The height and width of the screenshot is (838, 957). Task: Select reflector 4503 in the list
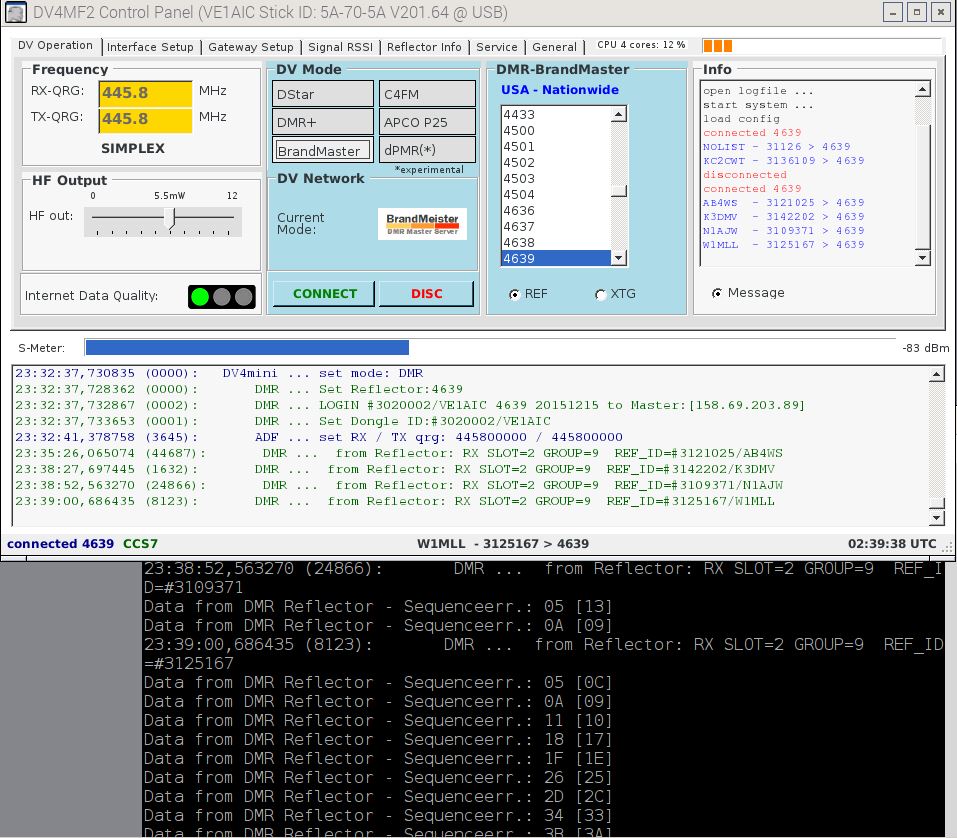click(x=555, y=178)
